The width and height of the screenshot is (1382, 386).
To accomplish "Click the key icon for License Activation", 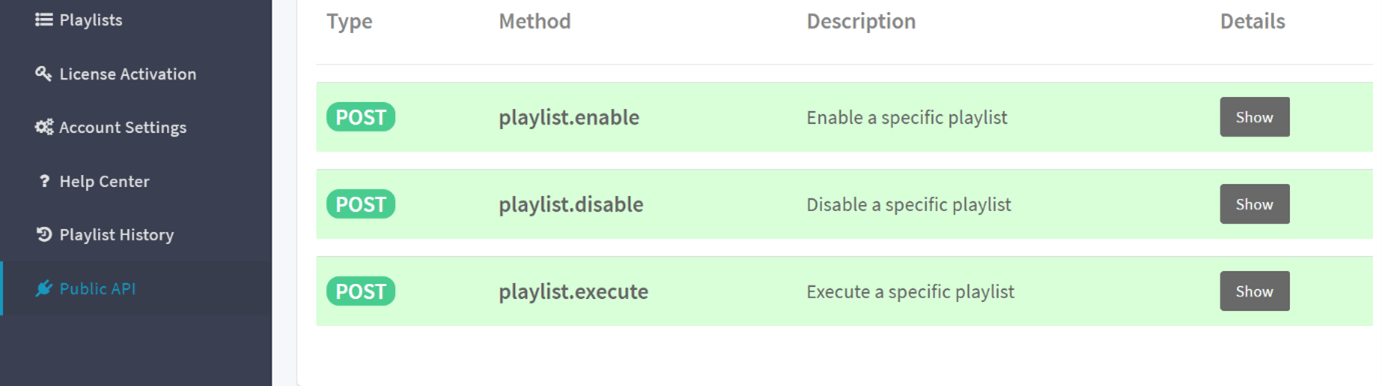I will point(43,74).
